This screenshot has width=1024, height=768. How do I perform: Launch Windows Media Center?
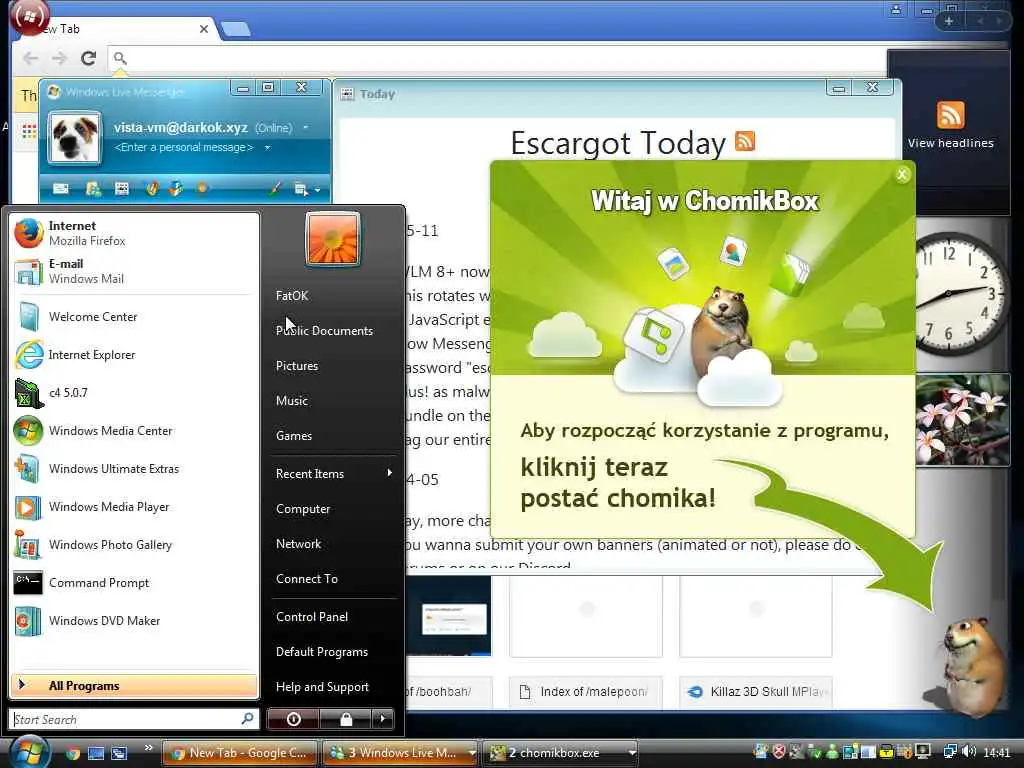click(x=134, y=430)
